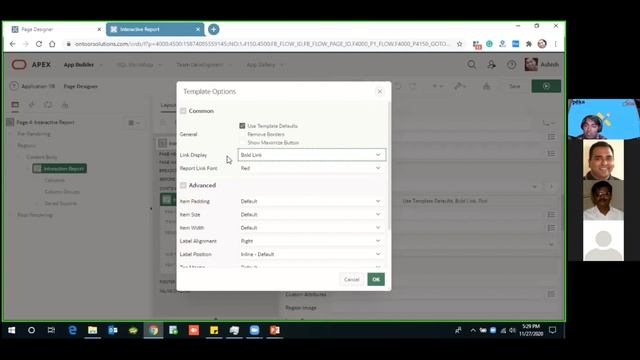
Task: Open the APEX help icon
Action: (x=511, y=64)
